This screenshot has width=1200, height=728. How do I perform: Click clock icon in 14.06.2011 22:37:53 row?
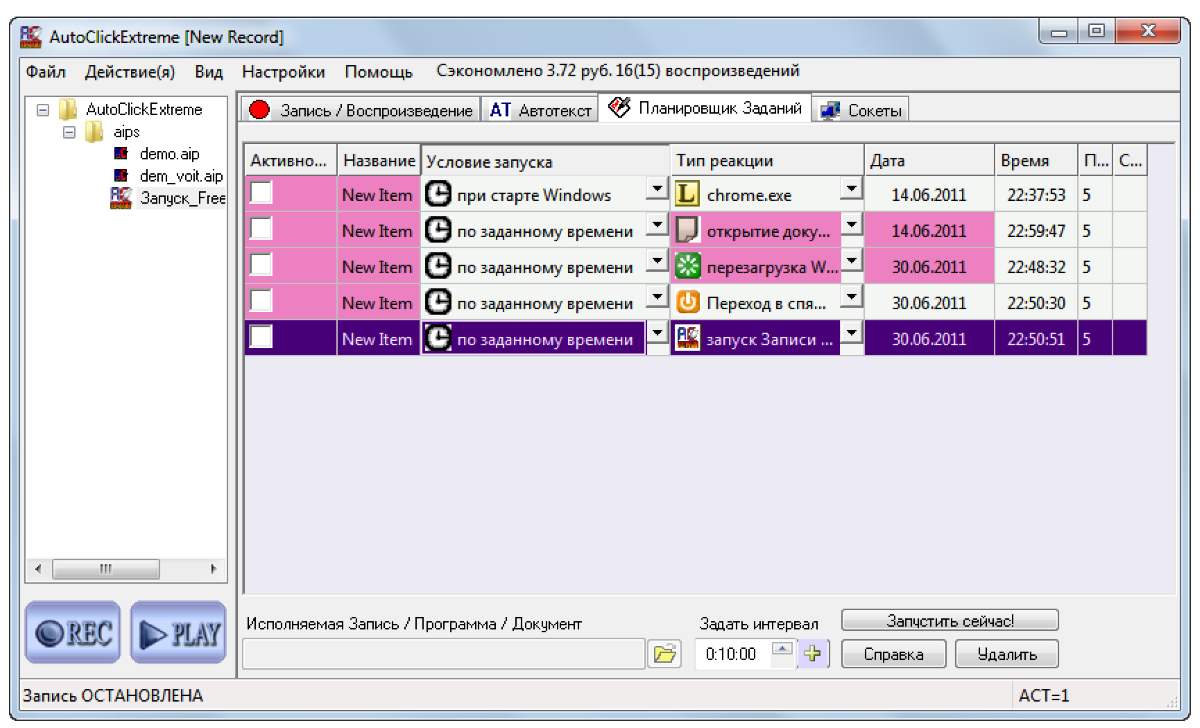438,195
